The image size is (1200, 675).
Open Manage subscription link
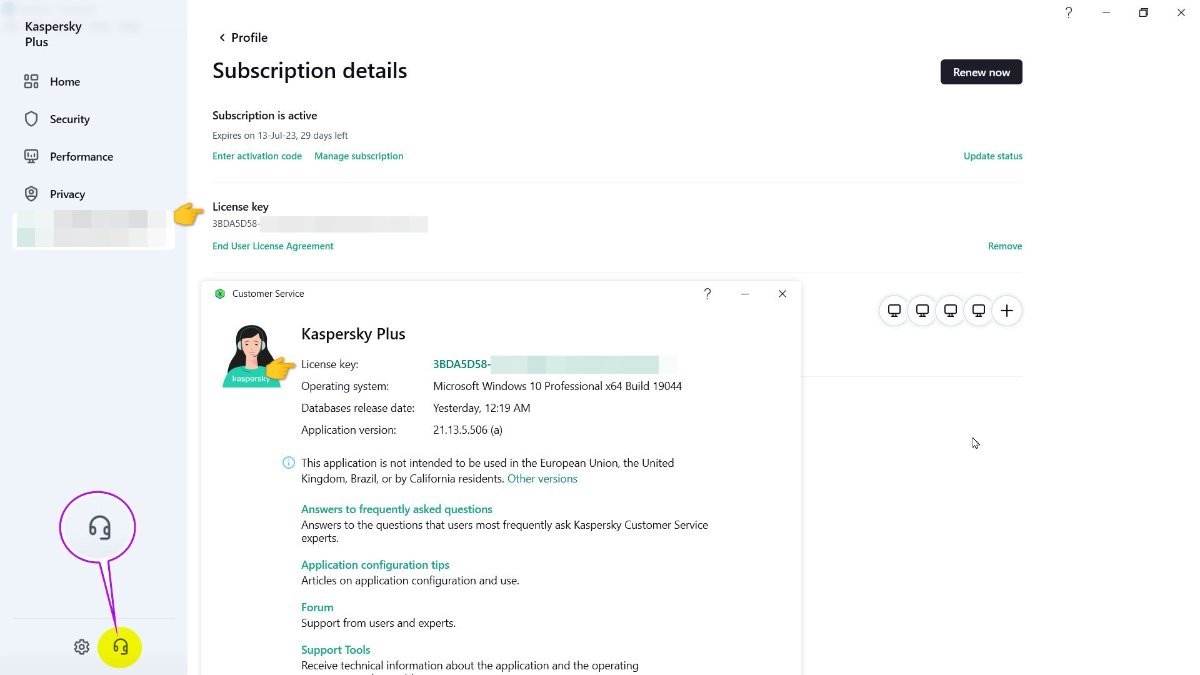pyautogui.click(x=359, y=156)
